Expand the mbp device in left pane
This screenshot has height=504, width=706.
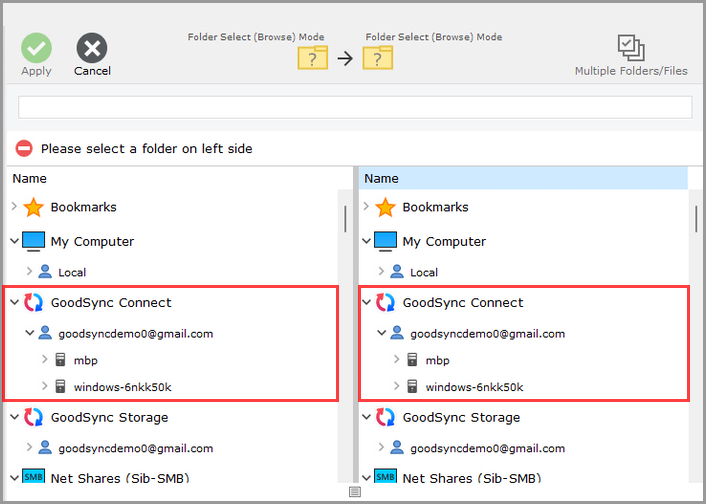45,360
